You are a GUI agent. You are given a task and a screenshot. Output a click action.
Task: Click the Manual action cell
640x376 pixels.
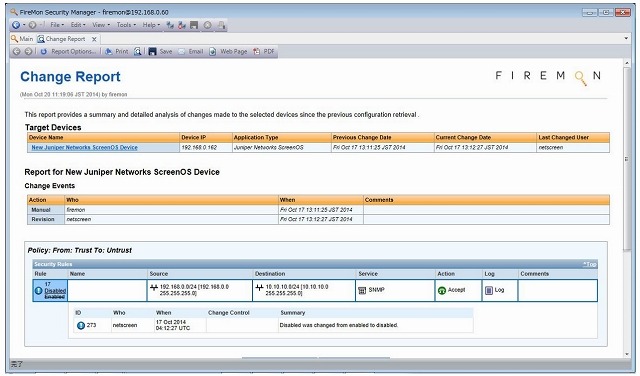(x=46, y=210)
